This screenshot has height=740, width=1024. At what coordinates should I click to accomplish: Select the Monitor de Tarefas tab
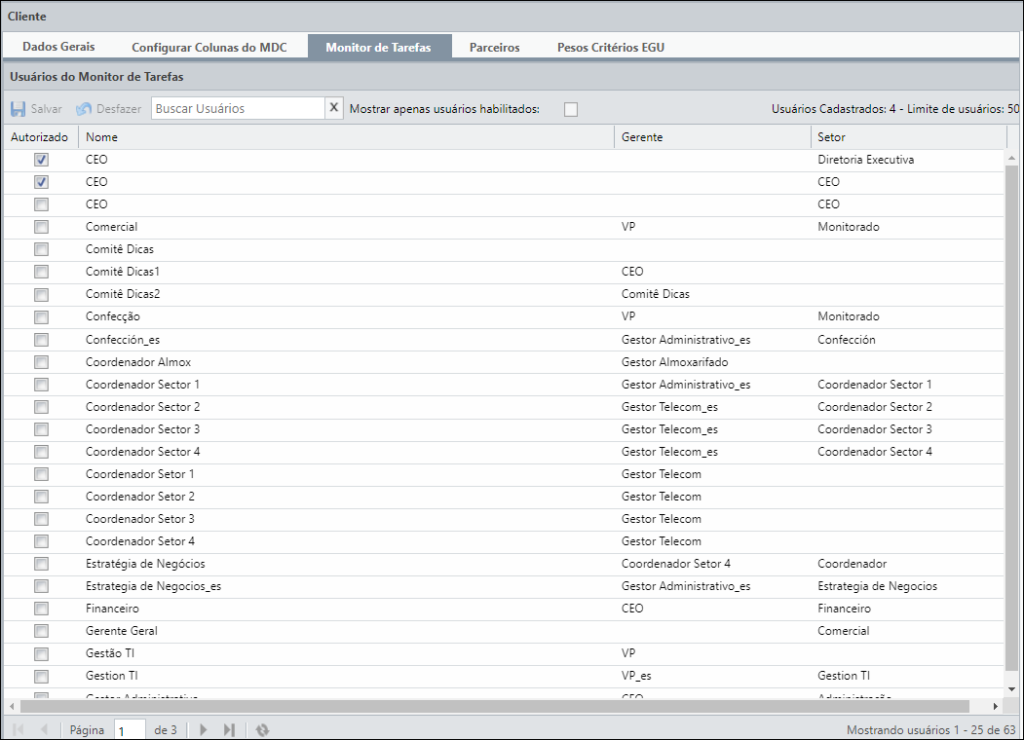point(379,47)
